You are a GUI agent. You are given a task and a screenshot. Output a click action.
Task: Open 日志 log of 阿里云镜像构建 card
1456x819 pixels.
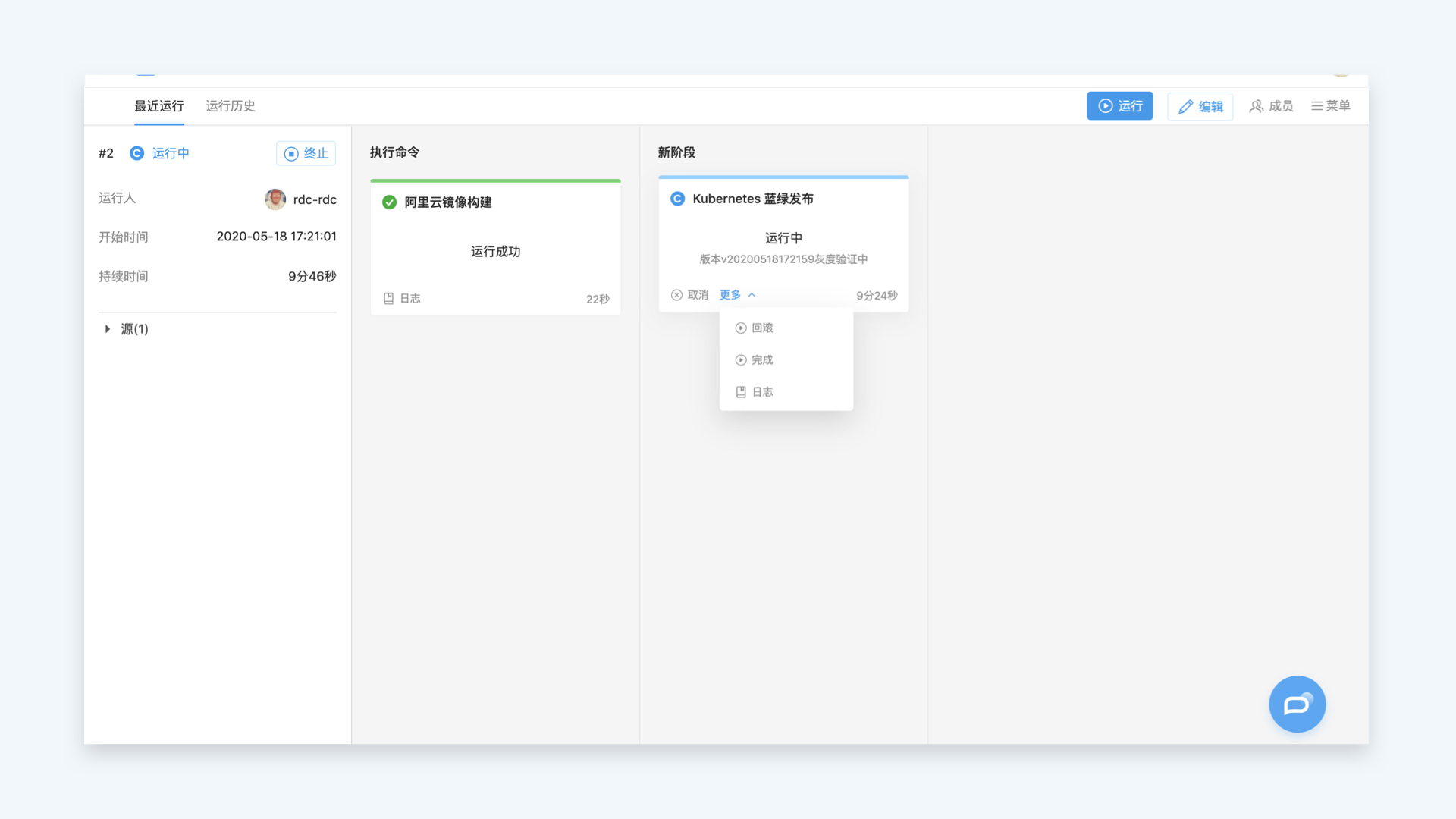pos(402,299)
